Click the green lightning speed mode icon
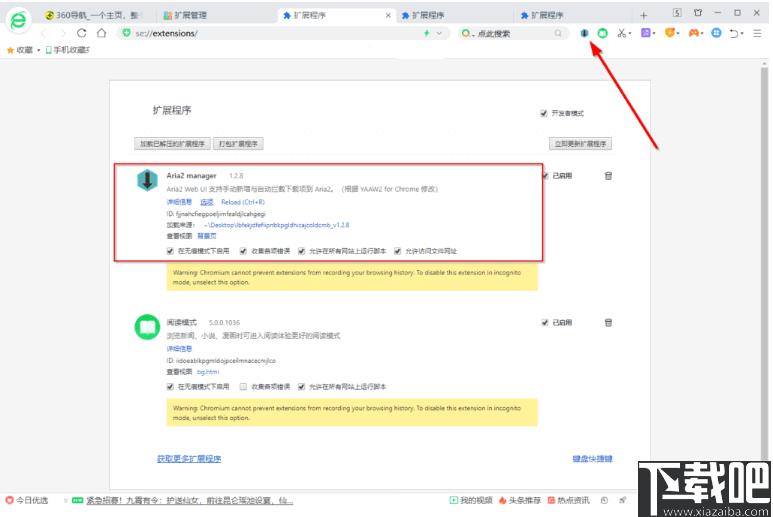 pyautogui.click(x=426, y=33)
